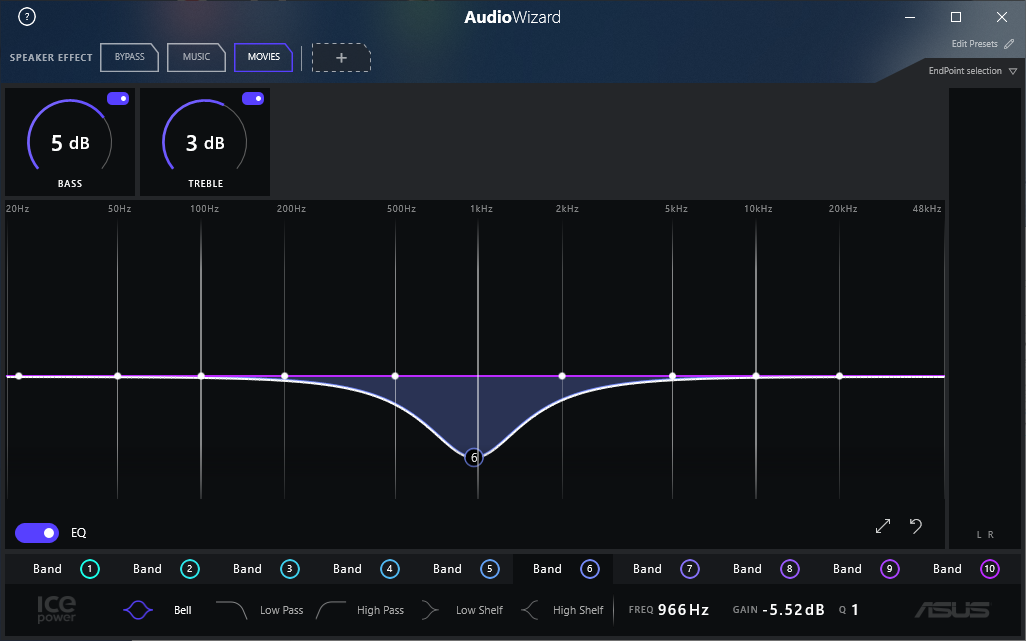Click the EQ point on 2kHz line
The width and height of the screenshot is (1026, 641).
[x=562, y=376]
